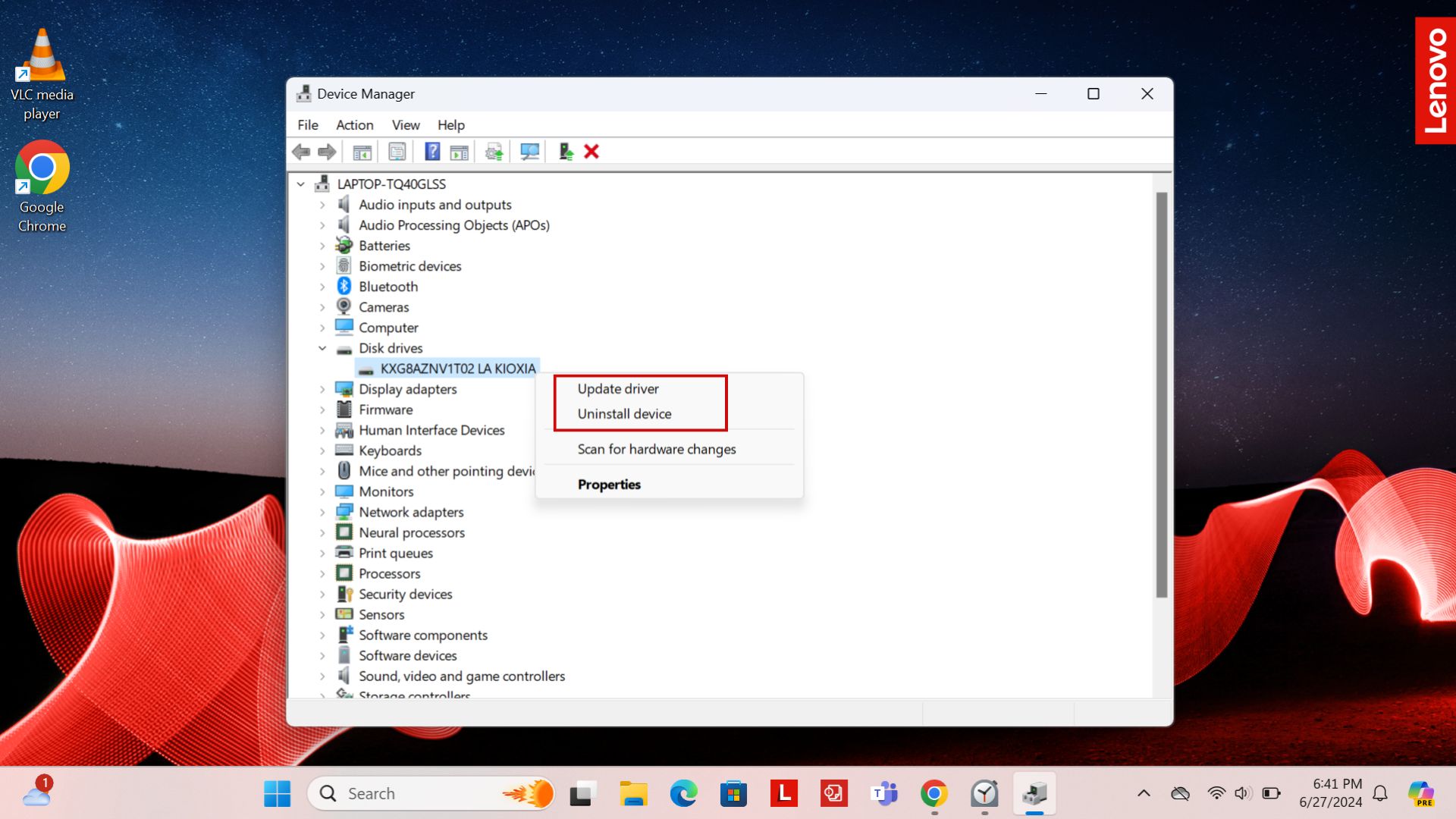Select Properties from context menu
The height and width of the screenshot is (819, 1456).
click(609, 484)
